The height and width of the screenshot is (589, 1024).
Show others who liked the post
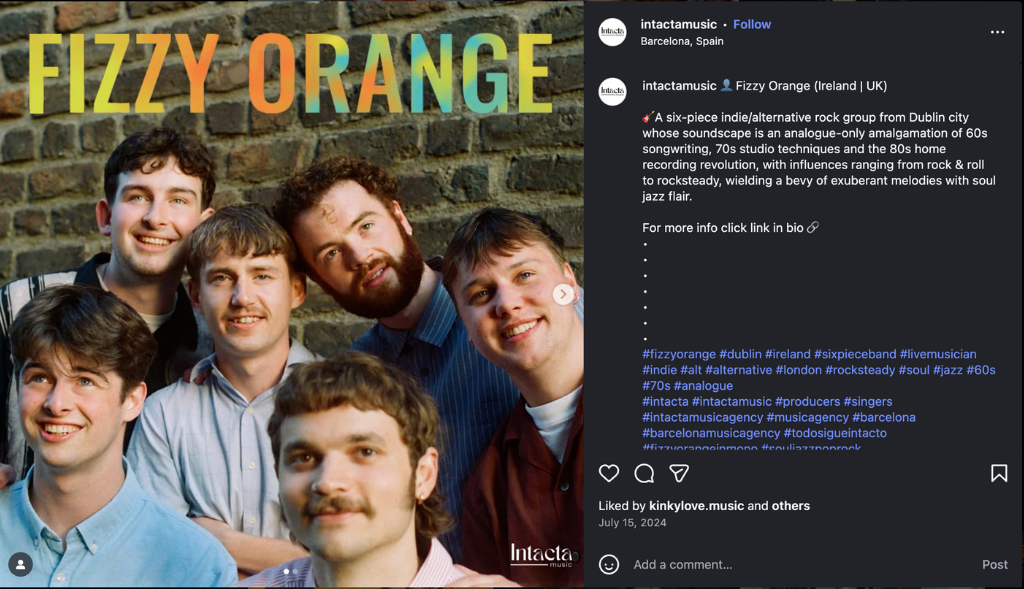coord(791,506)
